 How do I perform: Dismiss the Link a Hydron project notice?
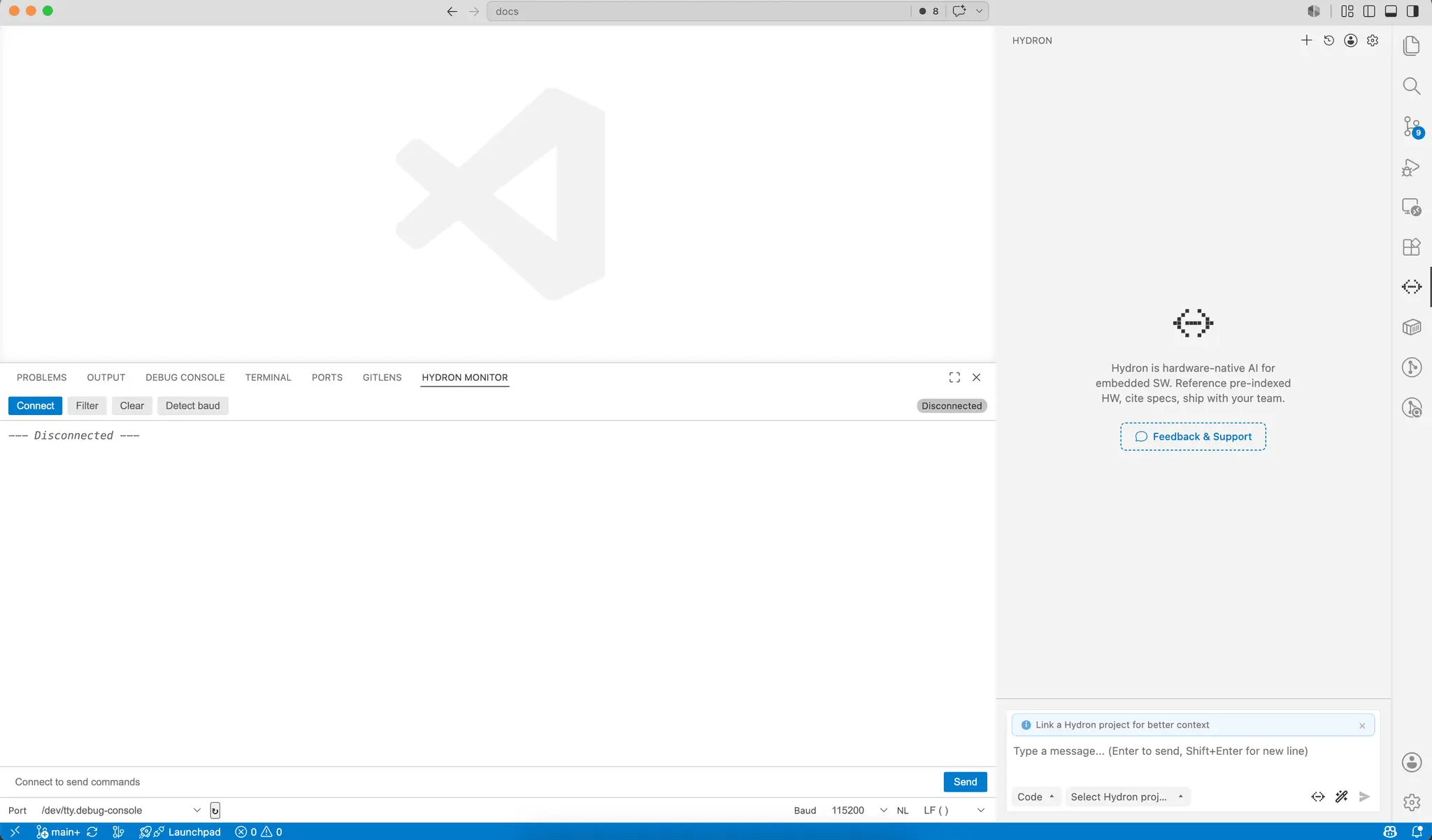pos(1362,725)
